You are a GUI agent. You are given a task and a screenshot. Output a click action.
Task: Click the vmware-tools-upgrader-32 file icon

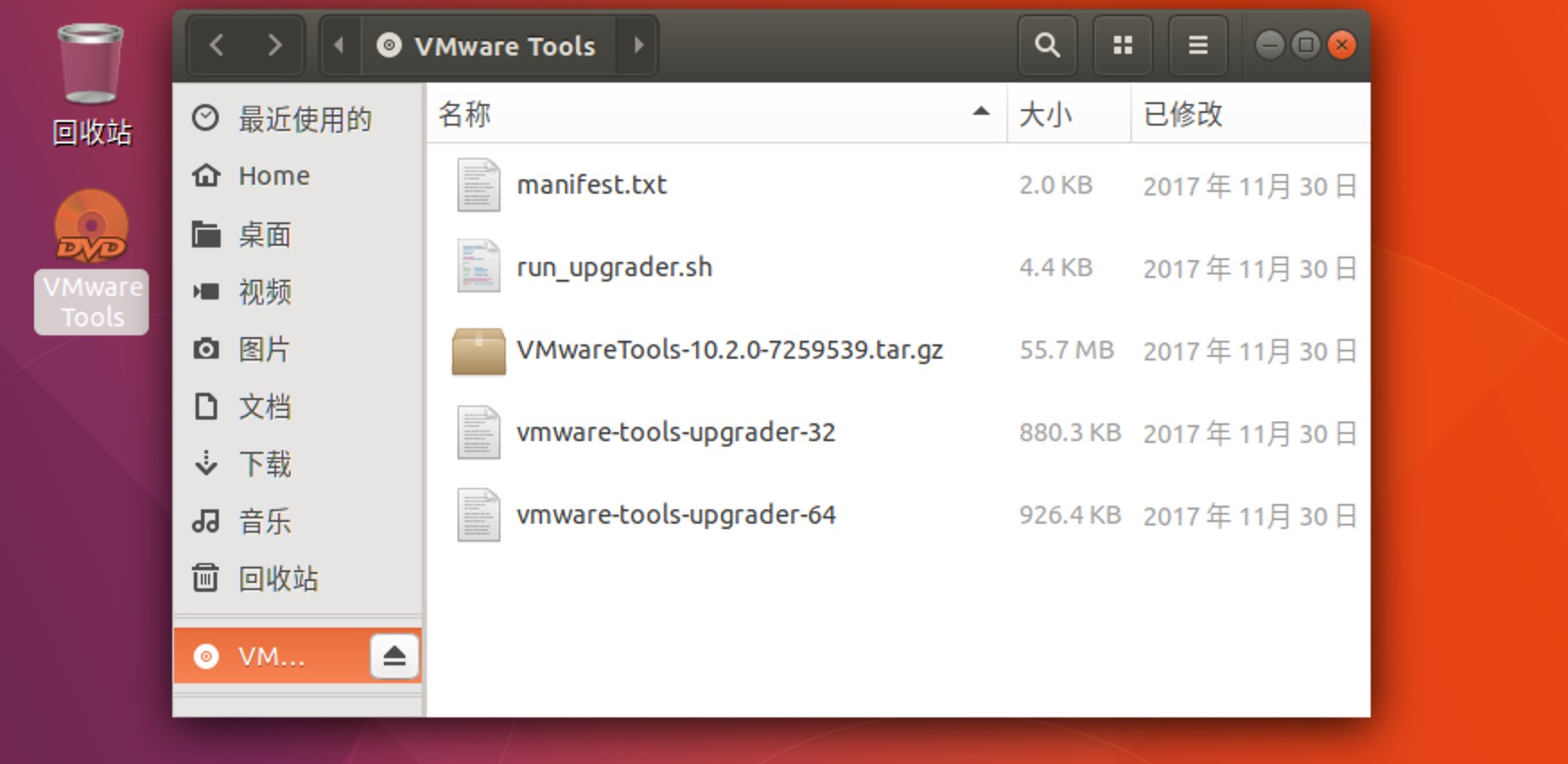coord(478,432)
